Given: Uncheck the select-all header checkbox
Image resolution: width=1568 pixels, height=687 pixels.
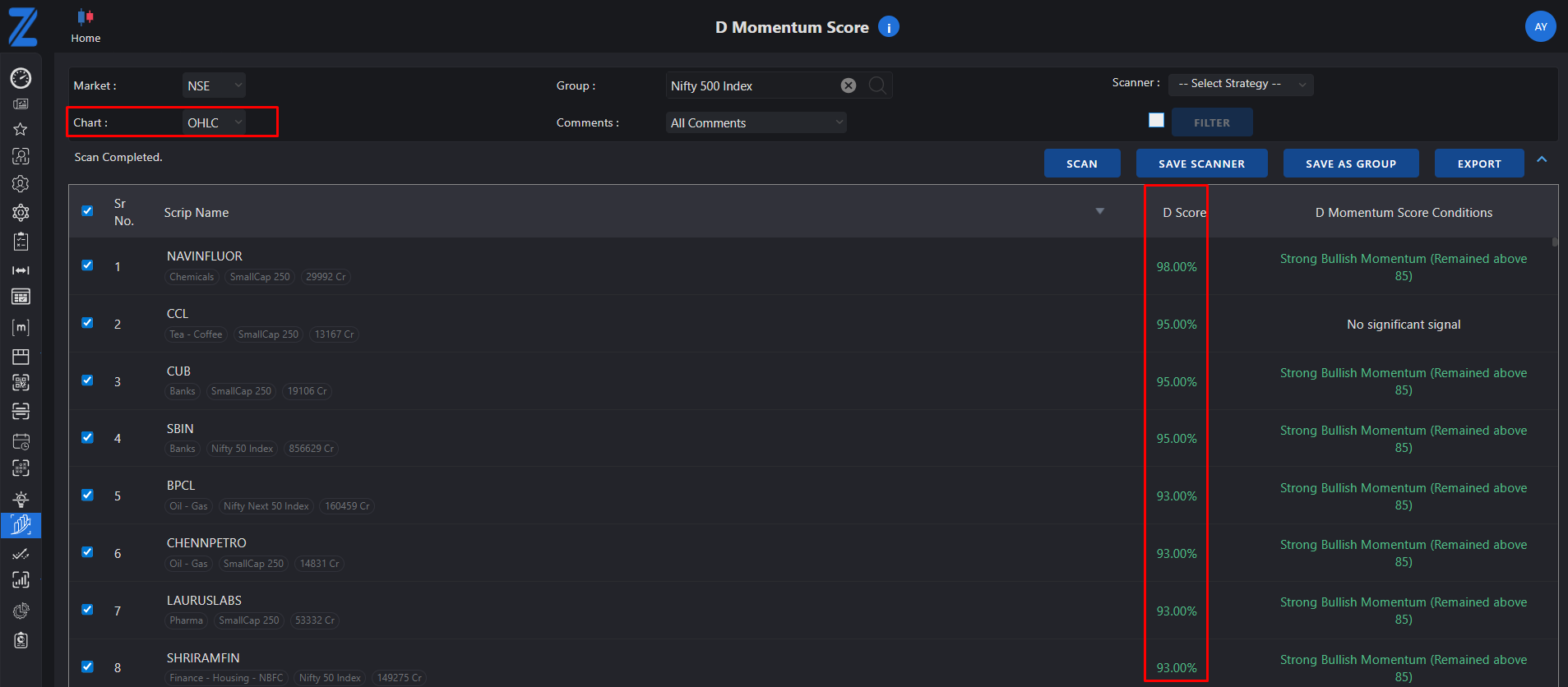Looking at the screenshot, I should [x=87, y=211].
